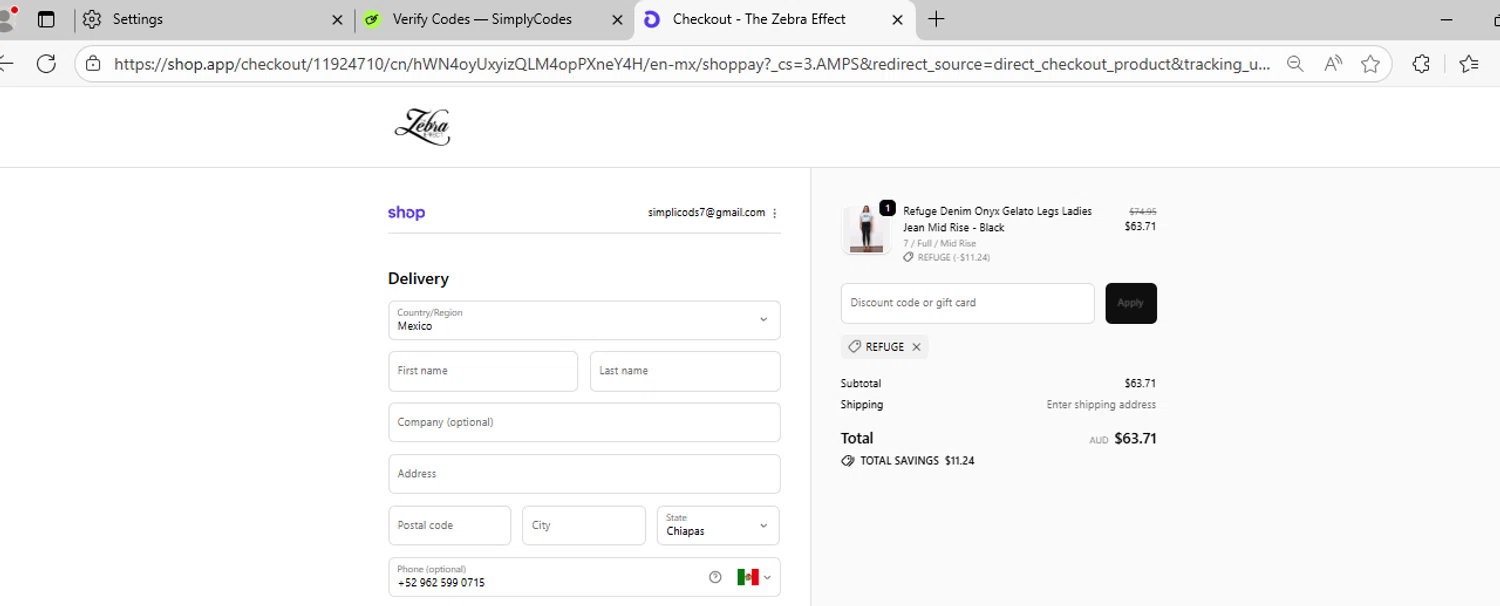The height and width of the screenshot is (606, 1500).
Task: Click the Company (optional) field
Action: point(584,422)
